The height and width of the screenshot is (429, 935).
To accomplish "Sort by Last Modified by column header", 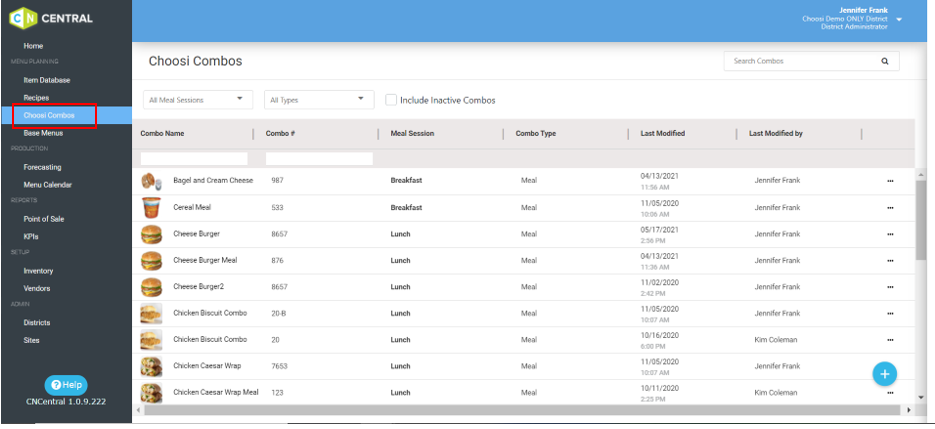I will [x=775, y=134].
